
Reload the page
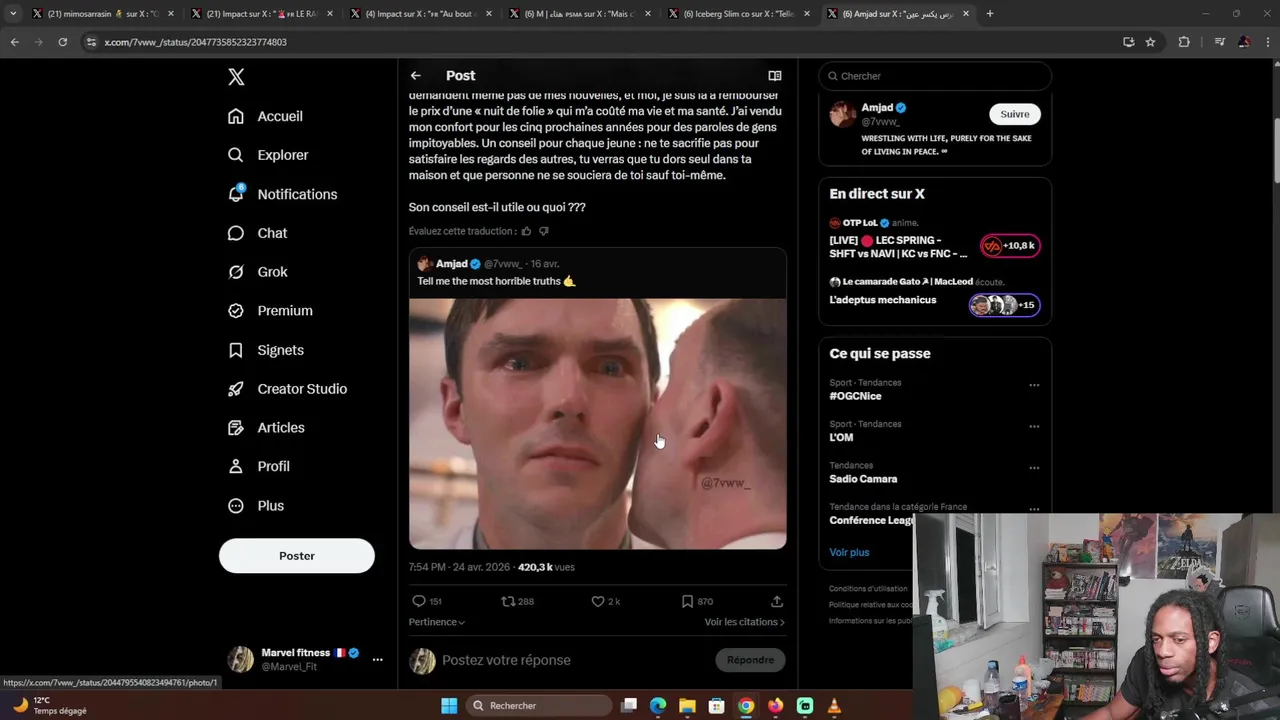pos(62,42)
